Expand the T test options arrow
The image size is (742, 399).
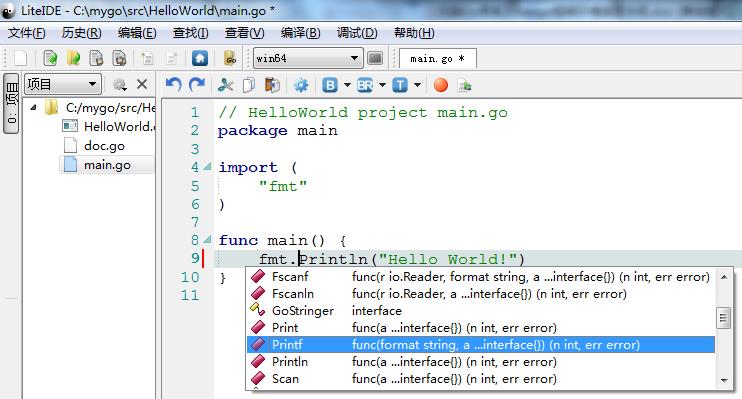point(417,85)
